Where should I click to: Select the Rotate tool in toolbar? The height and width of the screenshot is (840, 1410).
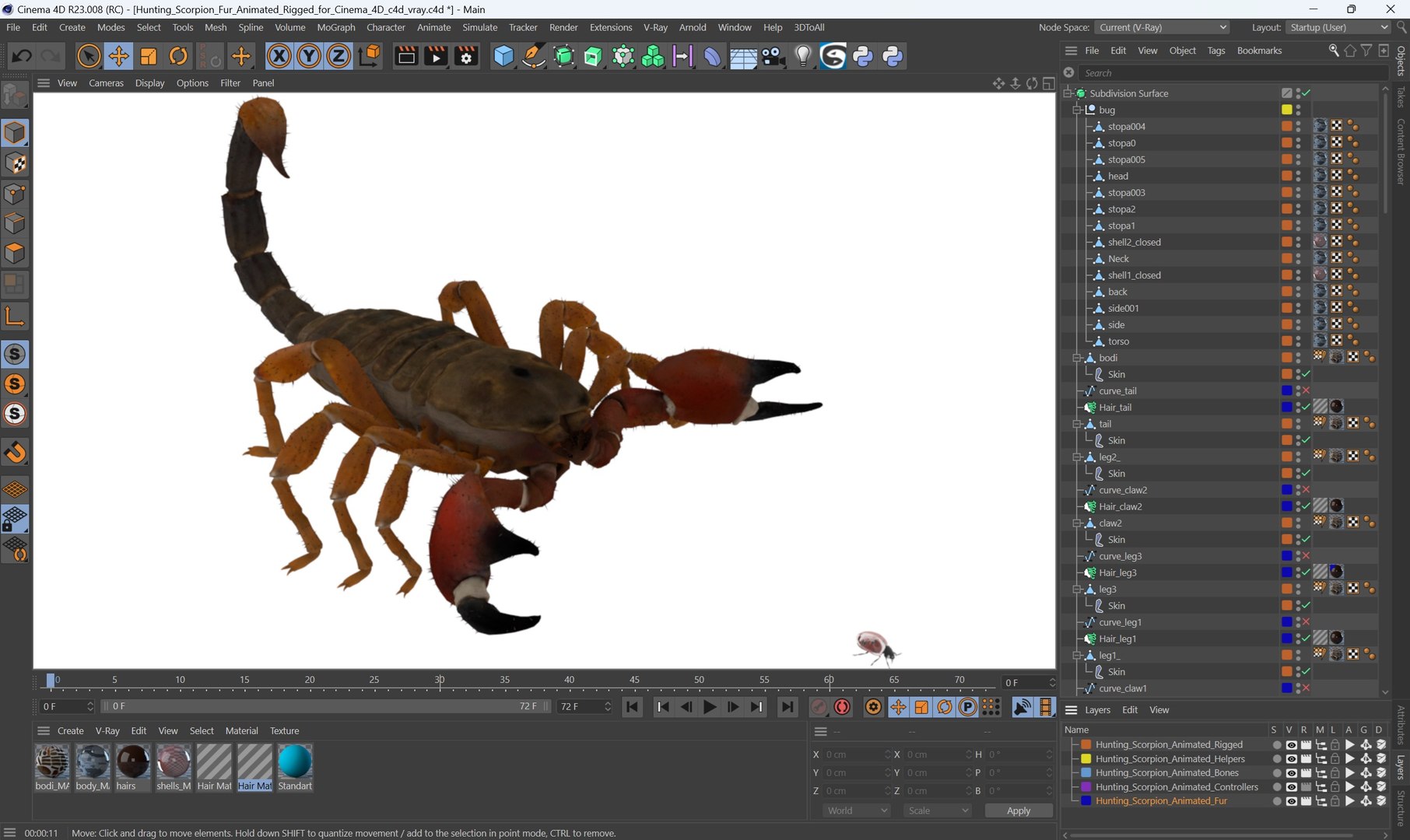[x=178, y=56]
